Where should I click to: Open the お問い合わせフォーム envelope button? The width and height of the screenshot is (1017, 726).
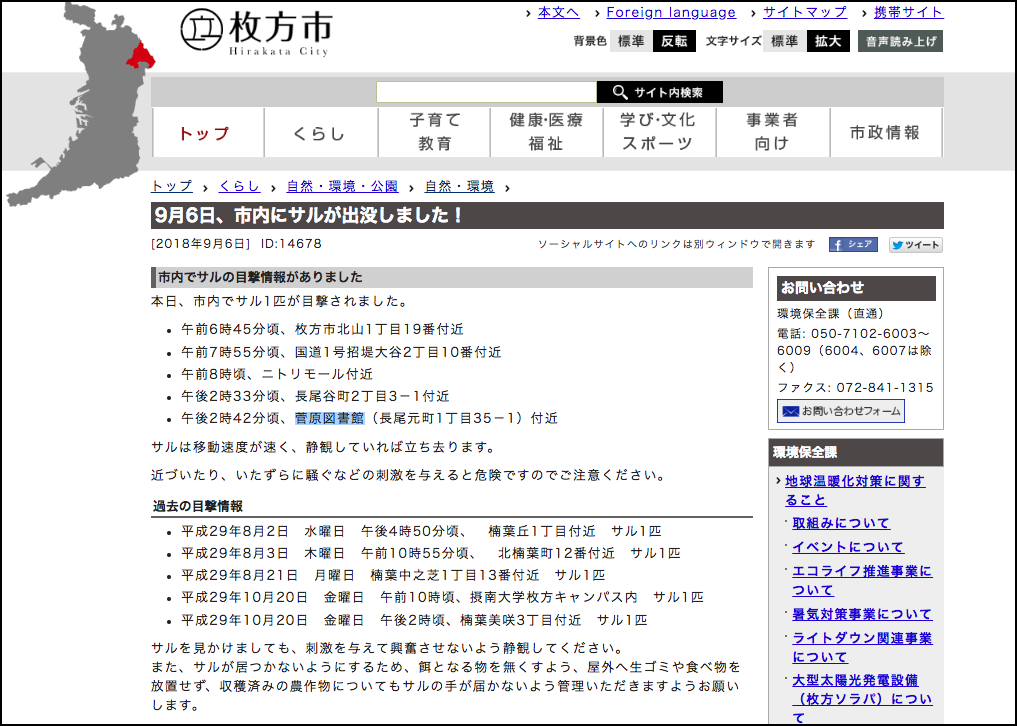click(x=840, y=411)
